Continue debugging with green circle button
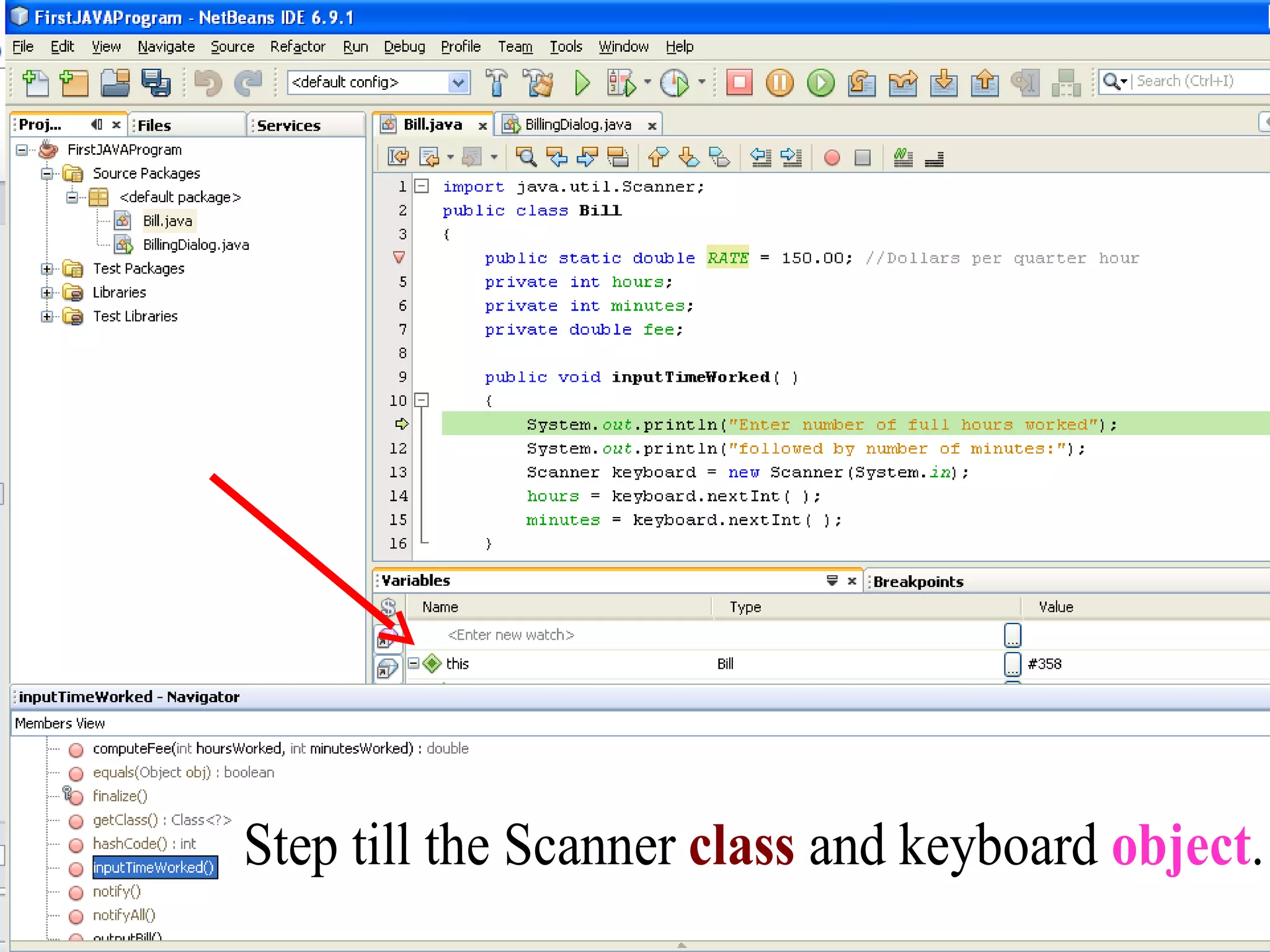 [x=820, y=82]
